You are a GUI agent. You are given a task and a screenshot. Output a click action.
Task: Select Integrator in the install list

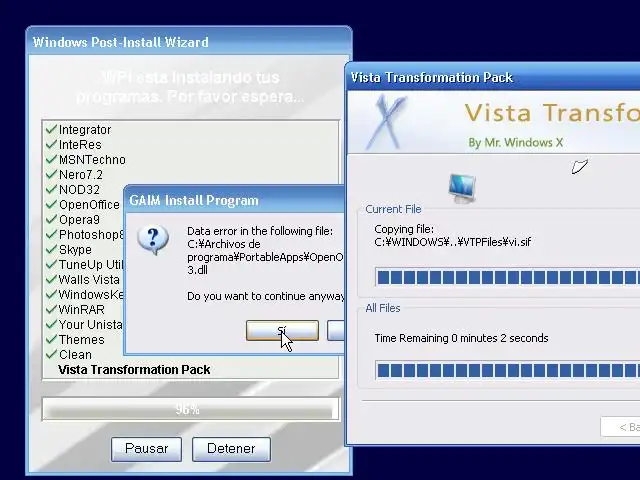85,130
